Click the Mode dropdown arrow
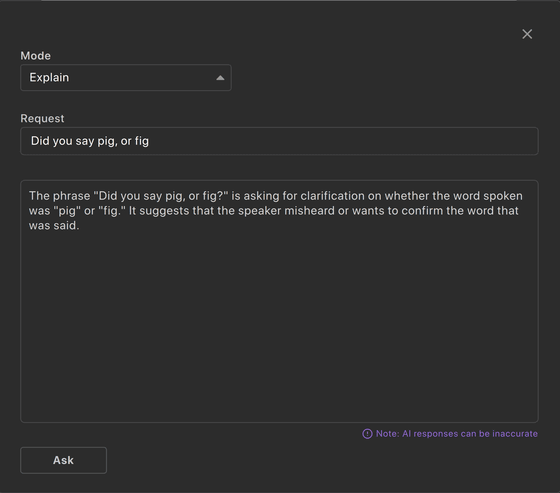The image size is (560, 493). pyautogui.click(x=220, y=78)
